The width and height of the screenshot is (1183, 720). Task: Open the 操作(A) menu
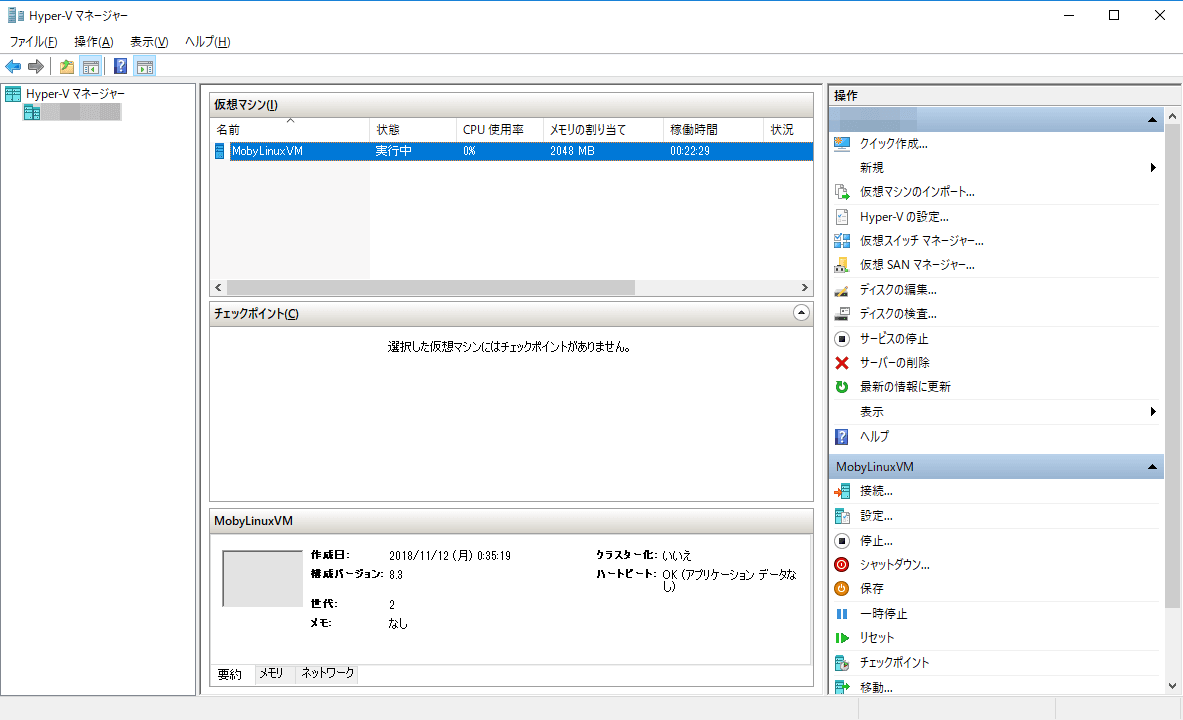pos(94,42)
